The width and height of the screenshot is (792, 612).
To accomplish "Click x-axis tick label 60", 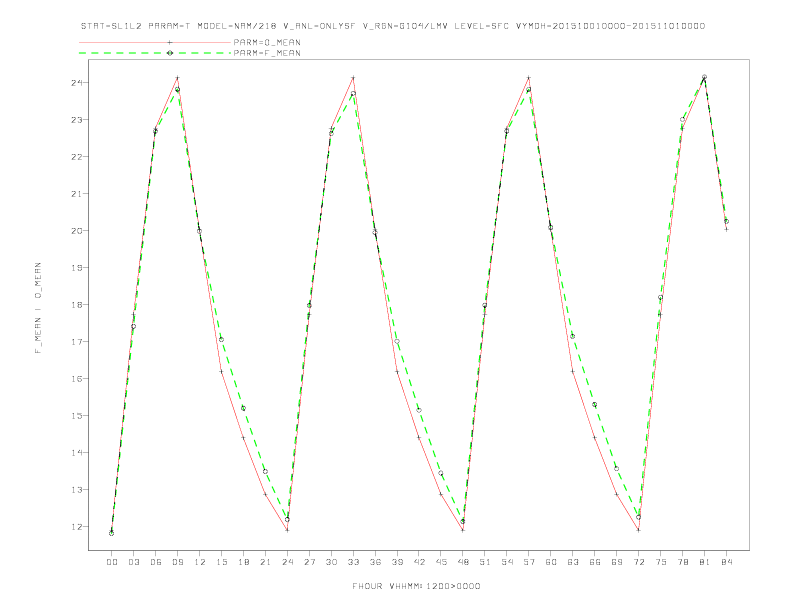I will point(551,562).
